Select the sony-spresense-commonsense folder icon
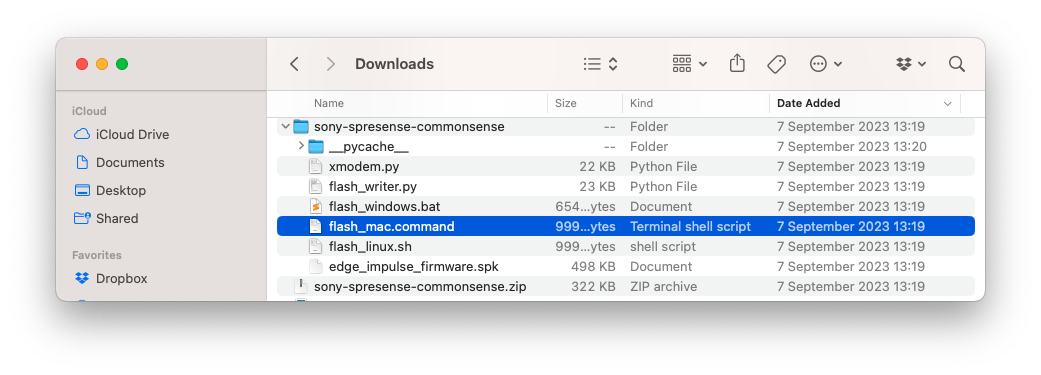 301,126
